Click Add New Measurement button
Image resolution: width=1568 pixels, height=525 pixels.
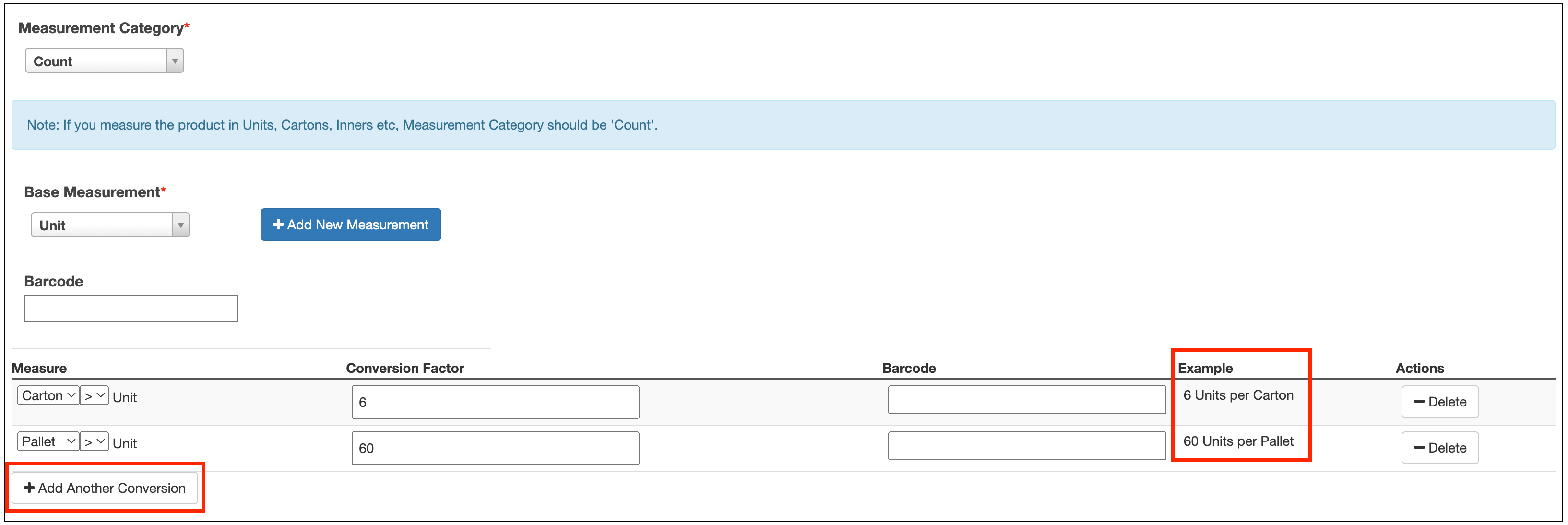coord(351,225)
